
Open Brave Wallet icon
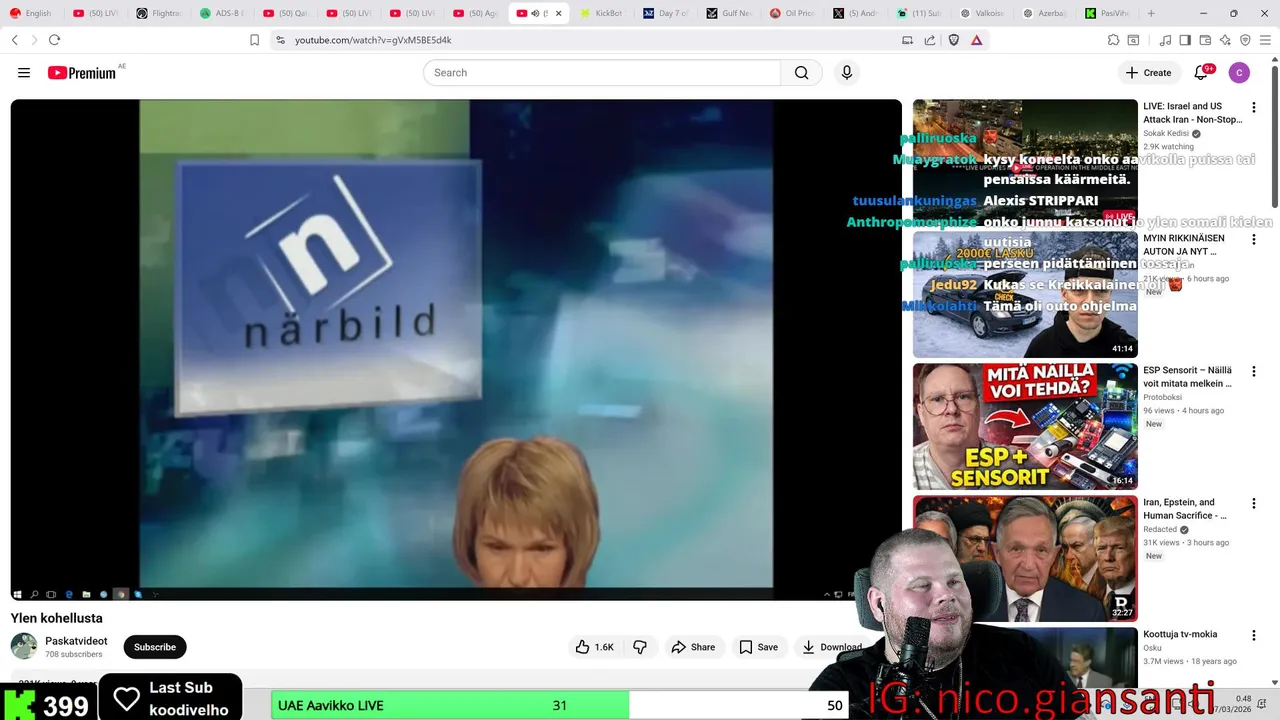[1205, 40]
